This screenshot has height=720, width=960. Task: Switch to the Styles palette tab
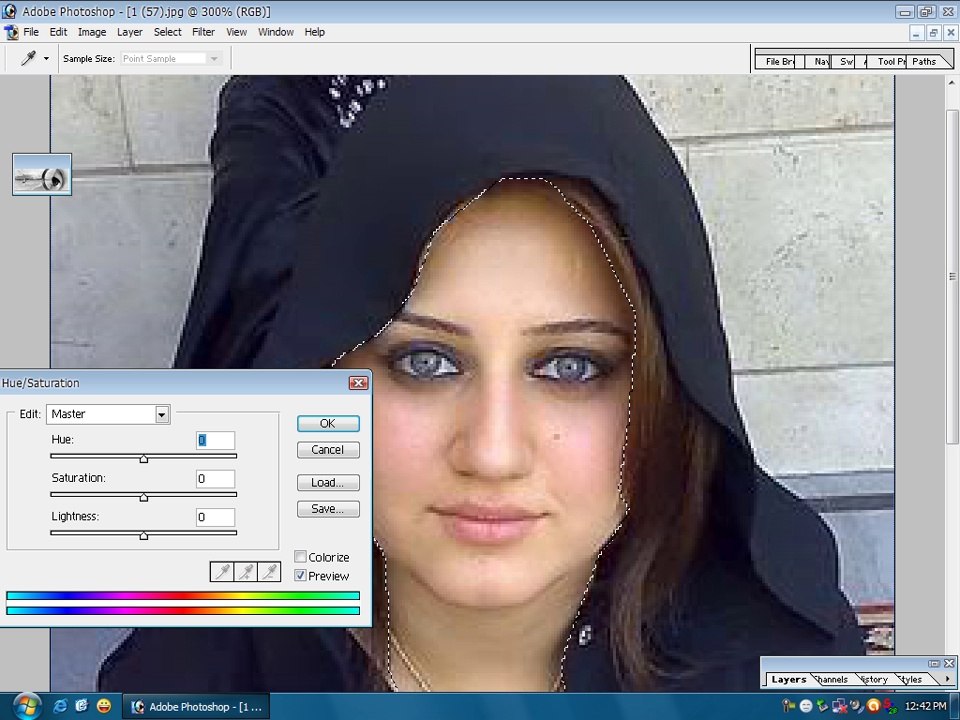tap(911, 680)
